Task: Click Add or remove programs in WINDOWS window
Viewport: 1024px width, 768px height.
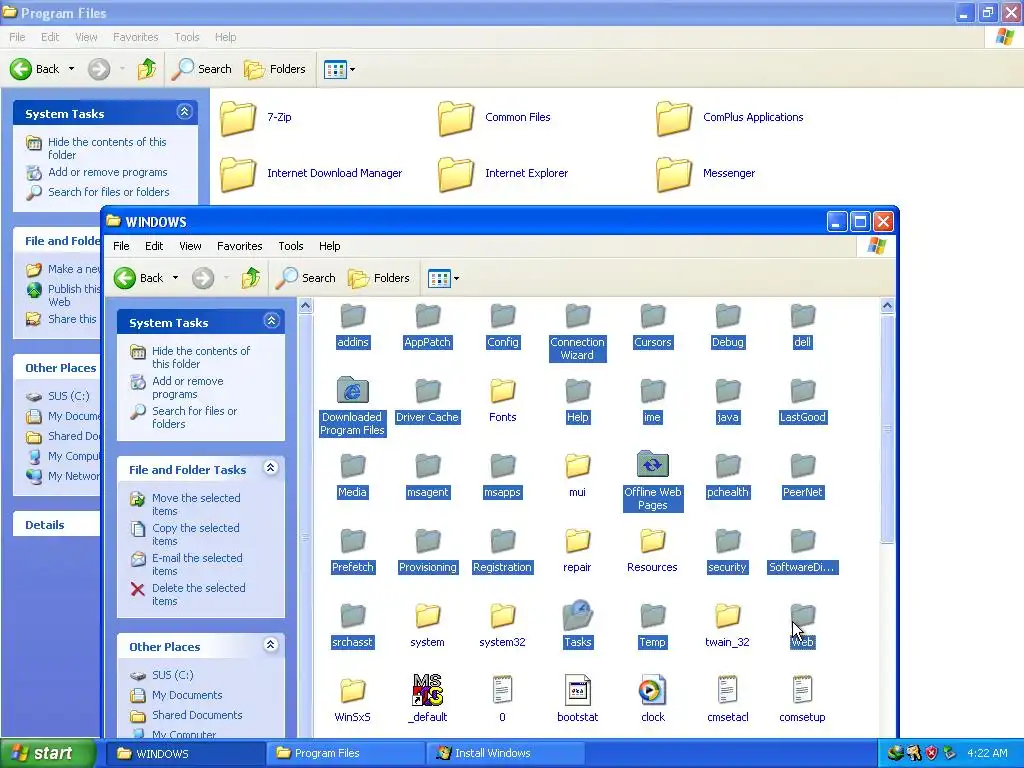Action: coord(187,388)
